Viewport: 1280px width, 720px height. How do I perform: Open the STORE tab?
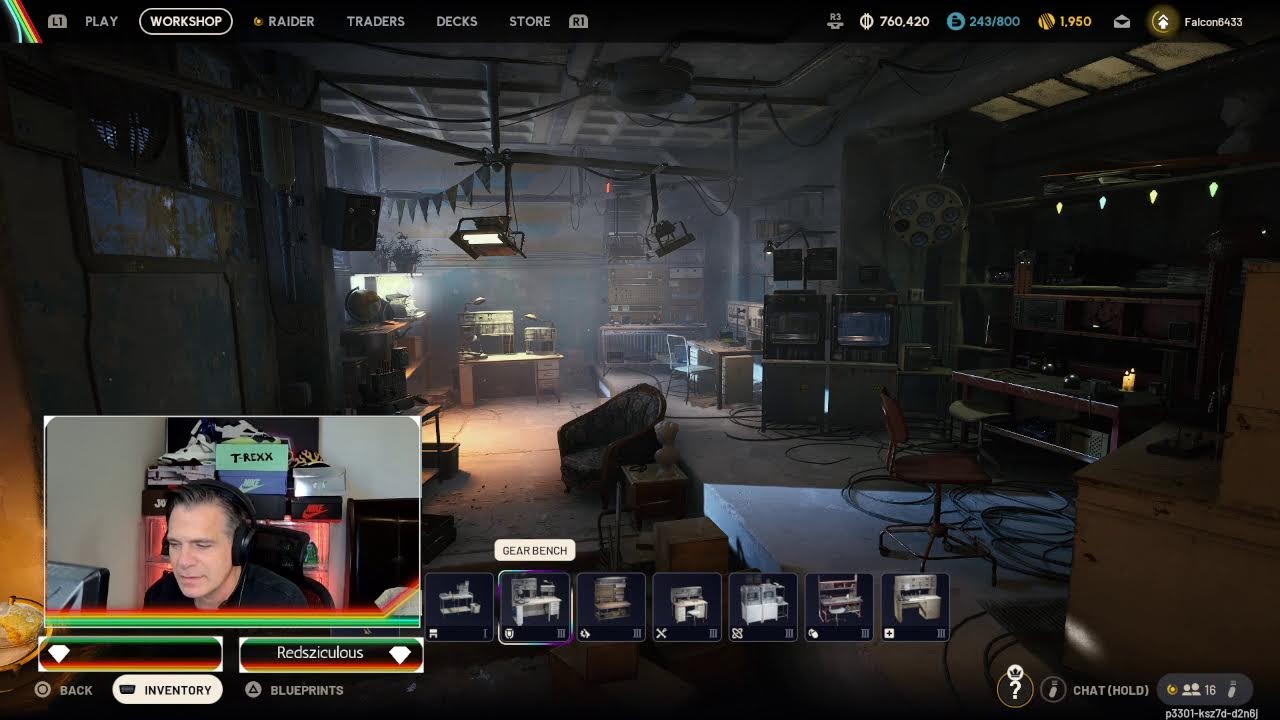coord(529,21)
